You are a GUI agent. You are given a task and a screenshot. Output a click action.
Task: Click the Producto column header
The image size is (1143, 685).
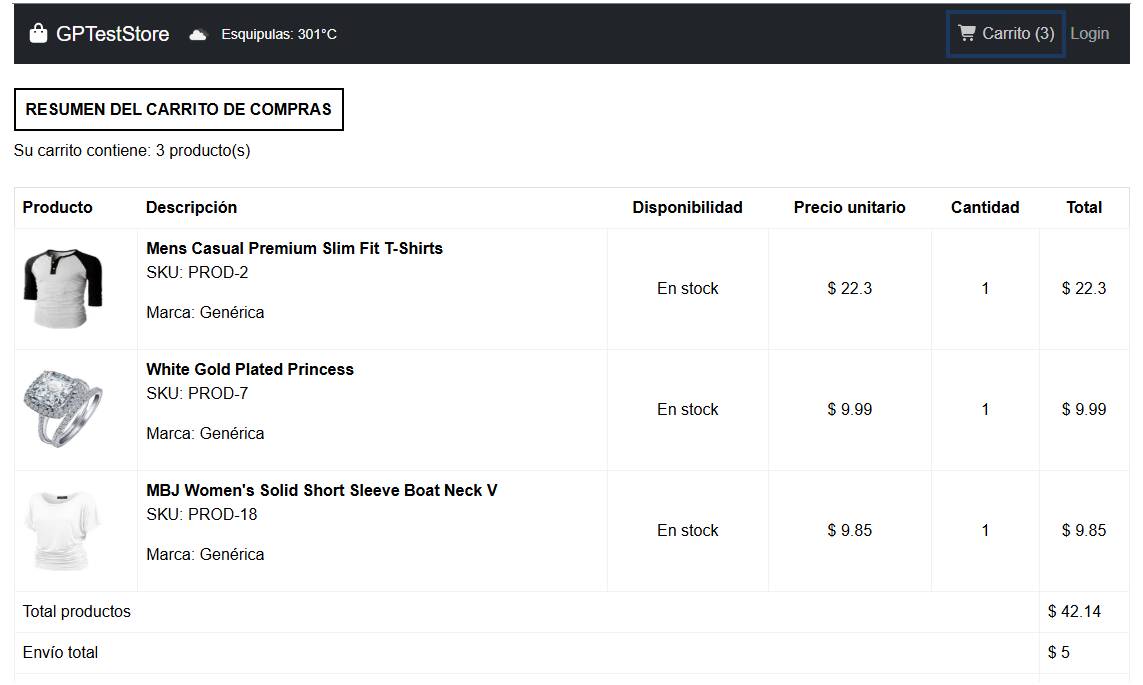(x=57, y=207)
